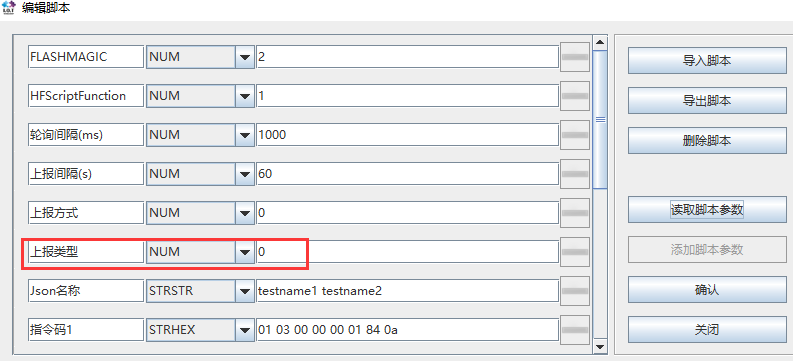Click the small button beside 上报间隔 value
793x361 pixels.
click(575, 173)
